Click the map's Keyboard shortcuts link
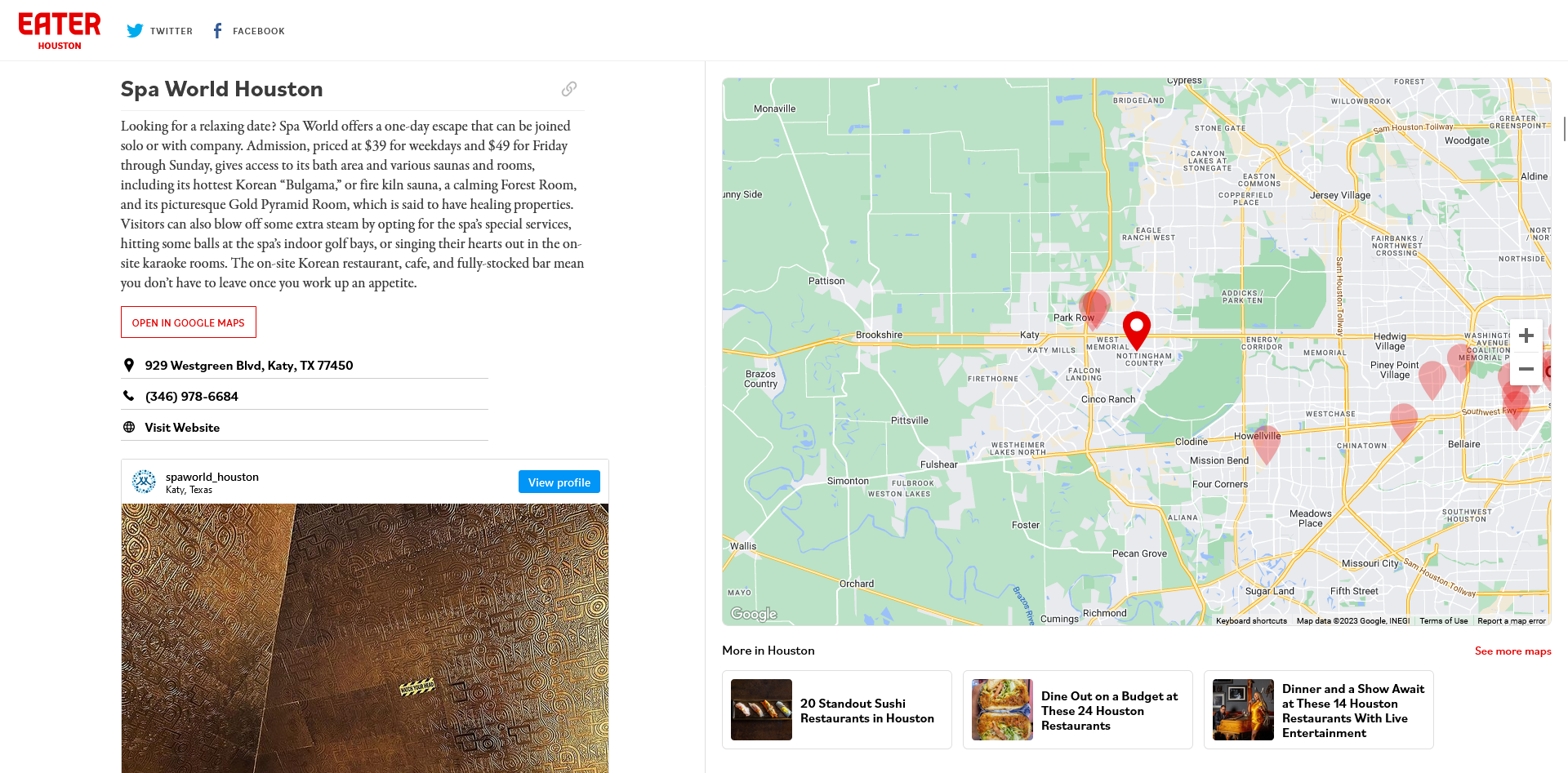Image resolution: width=1568 pixels, height=773 pixels. pos(1251,621)
